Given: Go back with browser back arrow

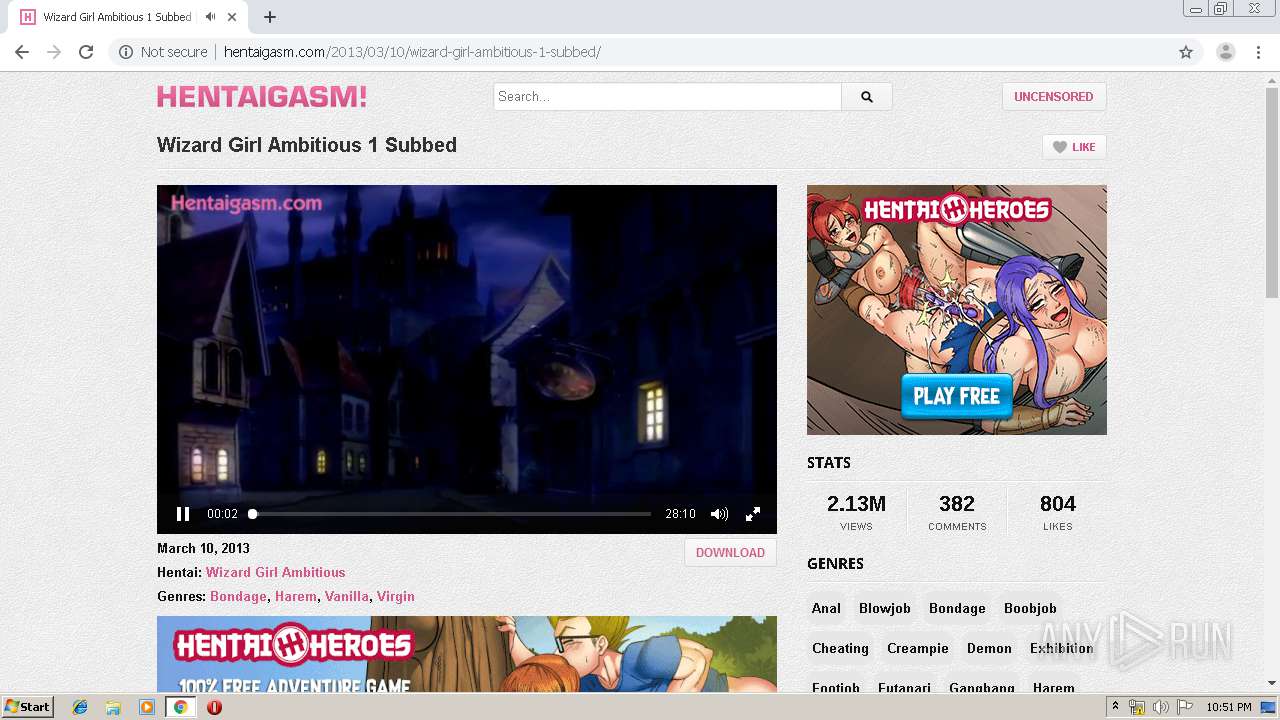Looking at the screenshot, I should [x=22, y=52].
